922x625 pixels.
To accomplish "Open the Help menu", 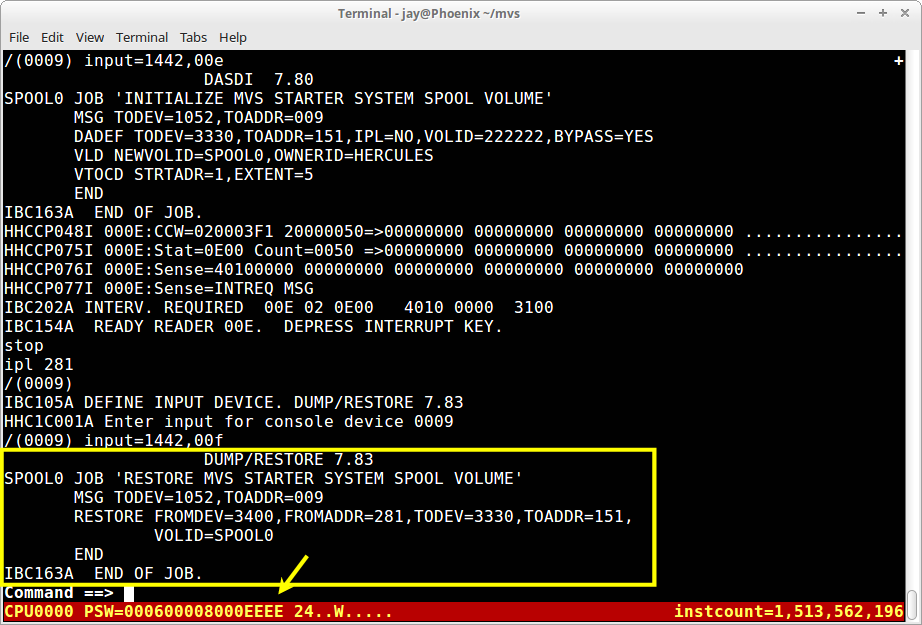I will pos(233,38).
